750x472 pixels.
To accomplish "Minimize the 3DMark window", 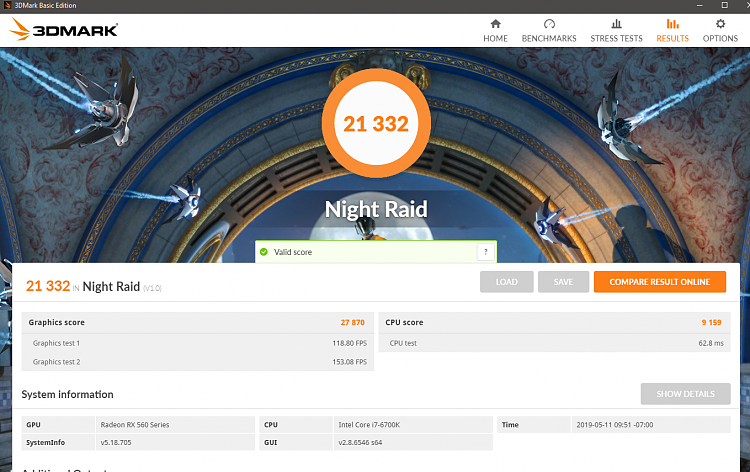I will point(700,5).
